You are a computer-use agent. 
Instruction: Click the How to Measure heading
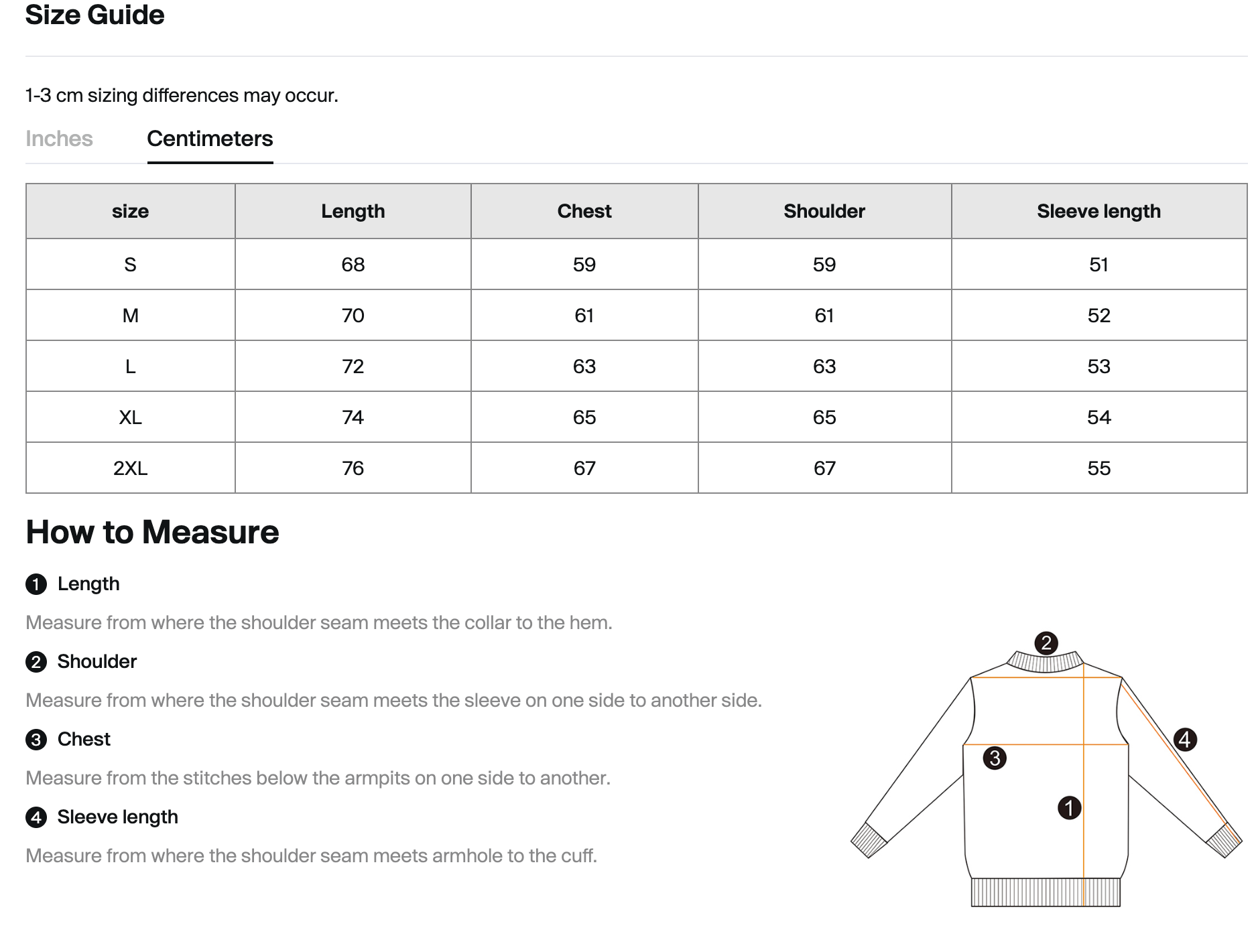click(x=152, y=533)
